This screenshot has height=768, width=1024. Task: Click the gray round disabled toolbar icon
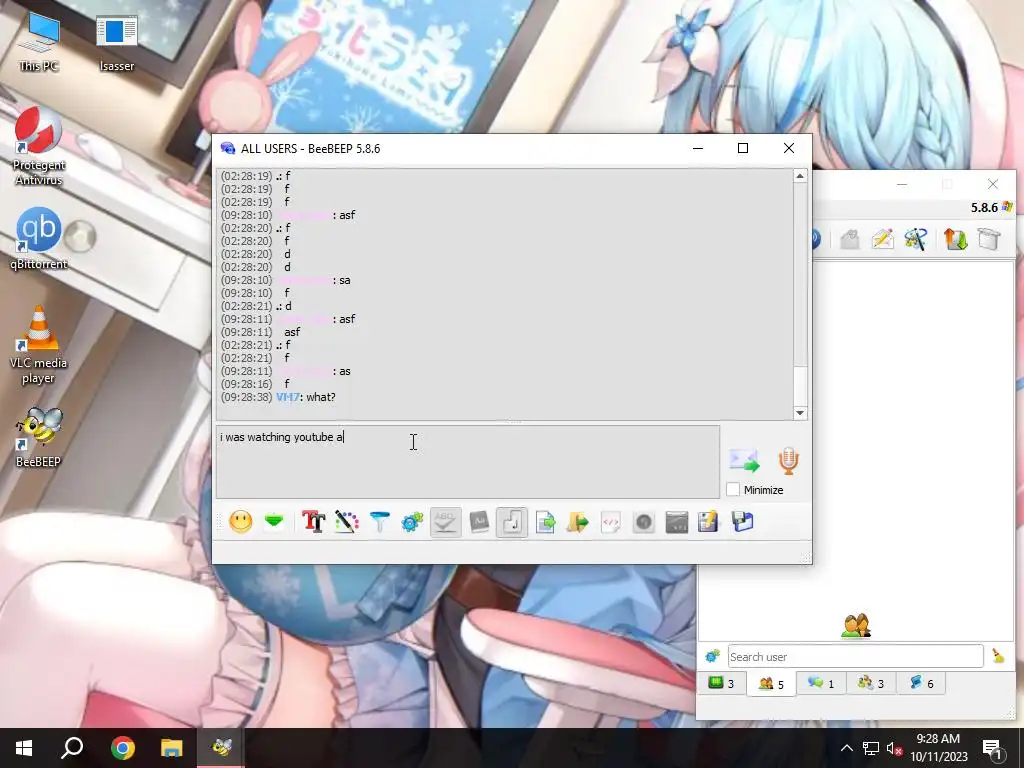tap(644, 522)
